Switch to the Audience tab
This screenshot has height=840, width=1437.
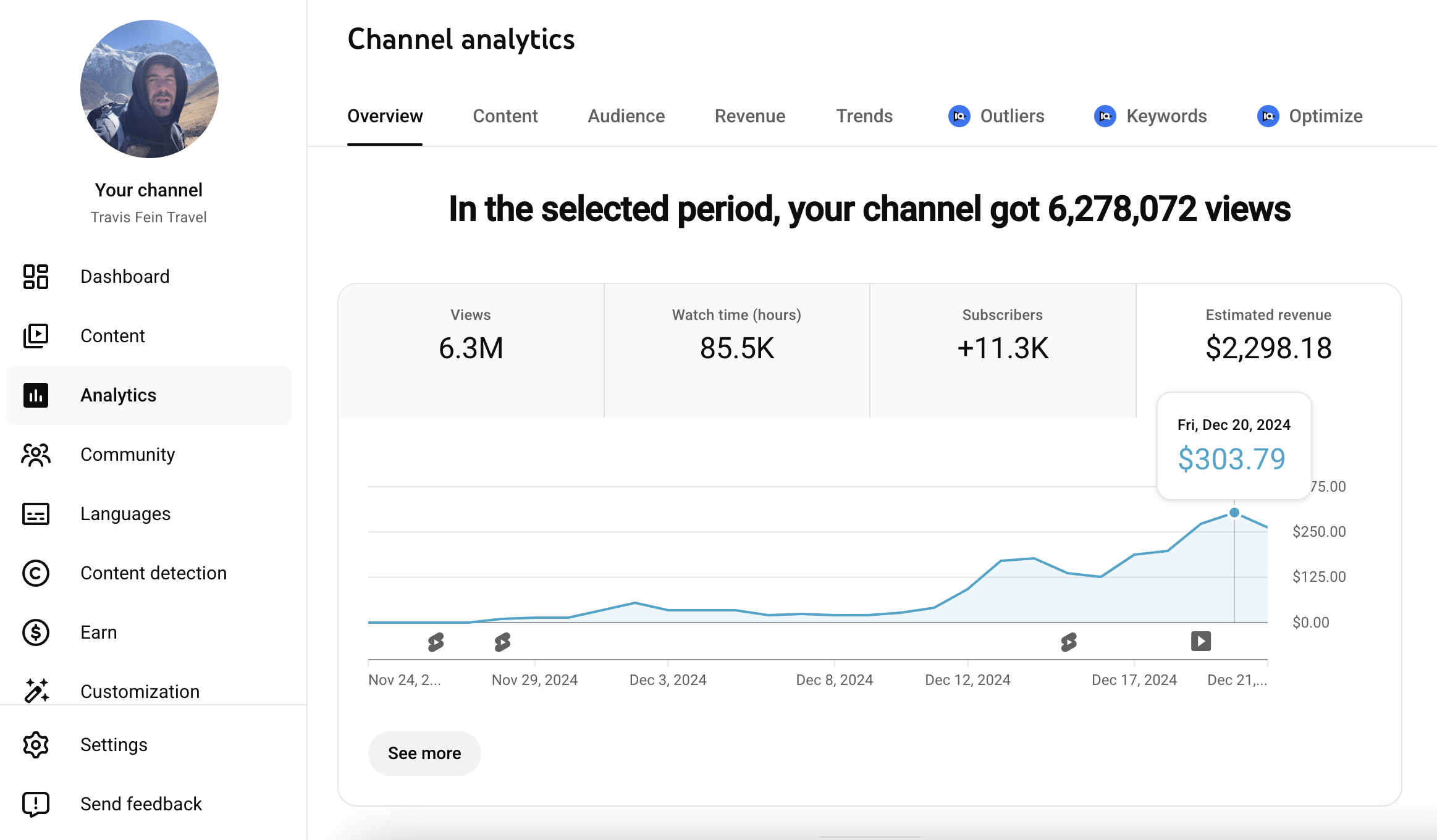[626, 116]
